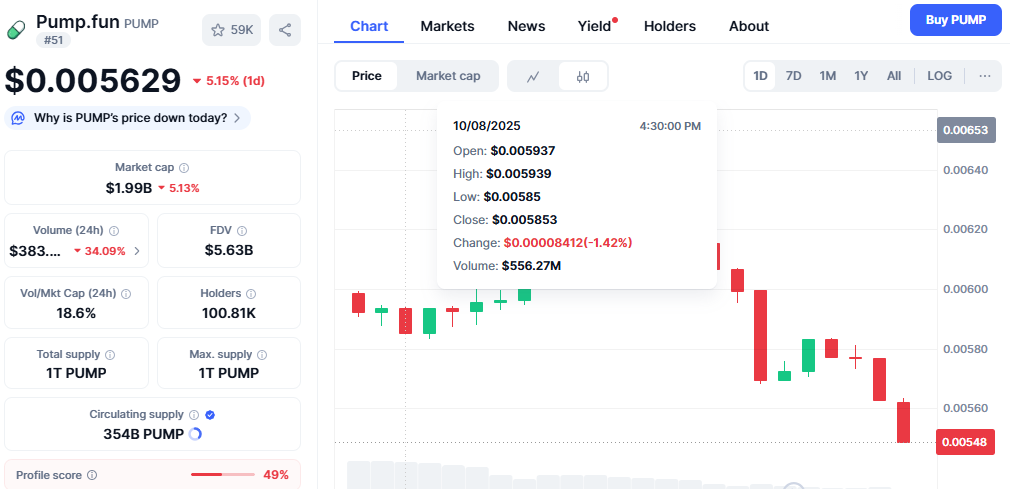
Task: Toggle chart to Market cap view
Action: pyautogui.click(x=448, y=76)
